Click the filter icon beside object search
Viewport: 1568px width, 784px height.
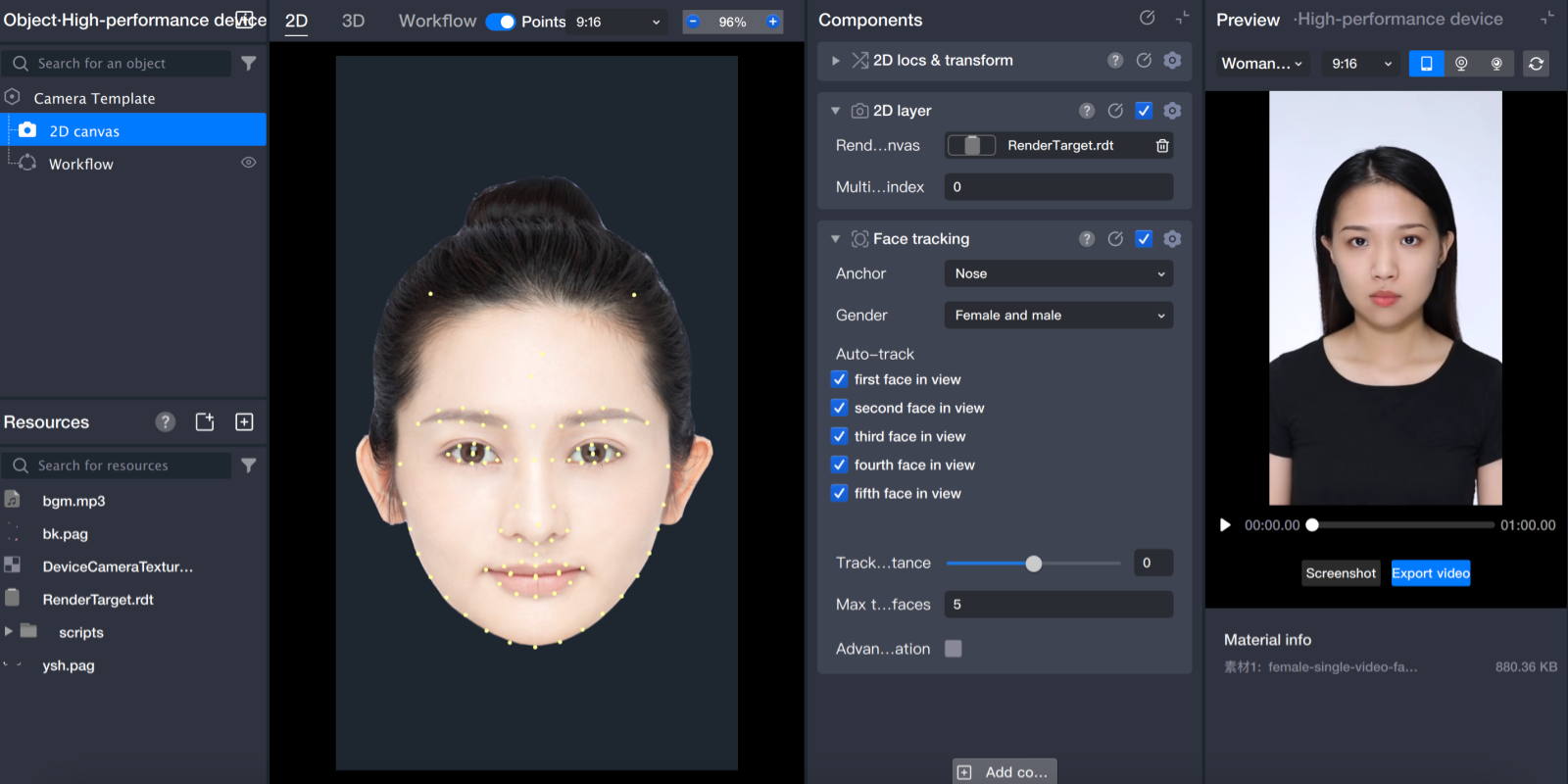tap(249, 64)
